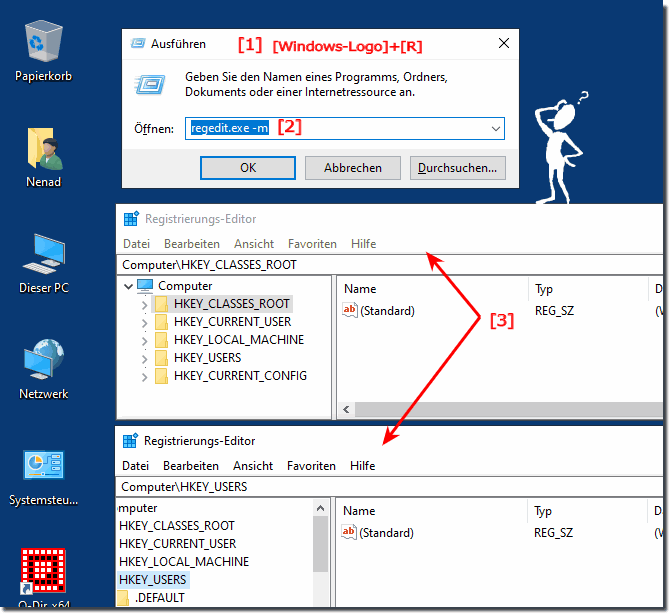Open Datei menu in upper Registrierungs-Editor
Screen dimensions: 670x614
[x=136, y=244]
